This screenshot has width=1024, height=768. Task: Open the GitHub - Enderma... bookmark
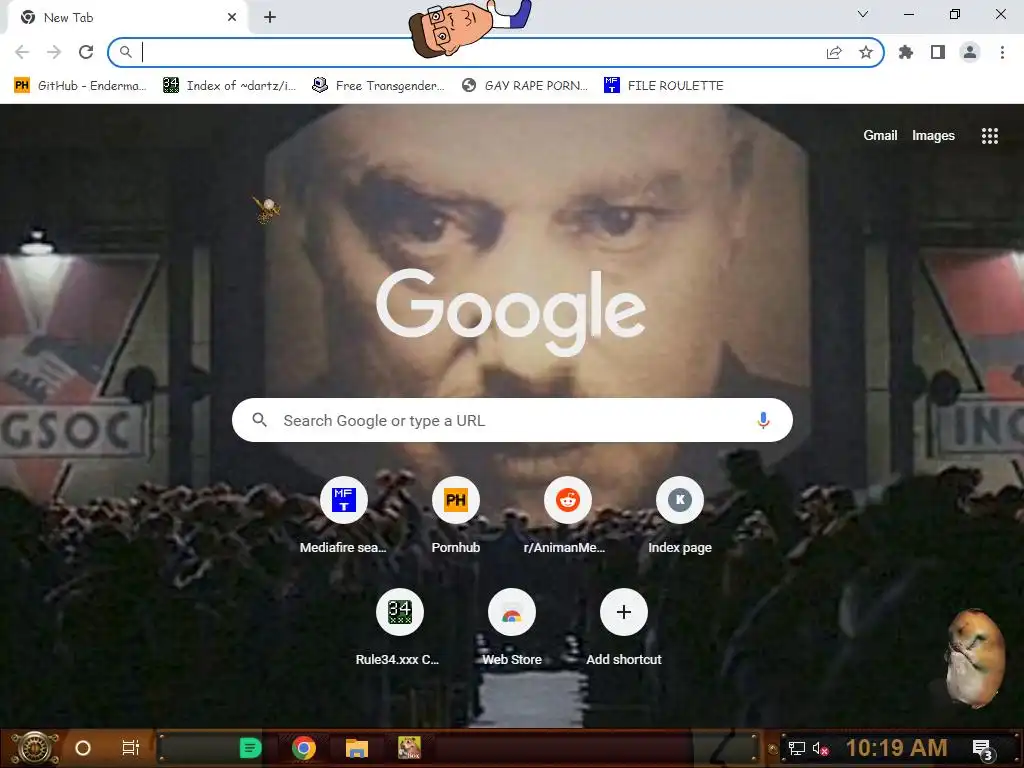click(x=80, y=86)
